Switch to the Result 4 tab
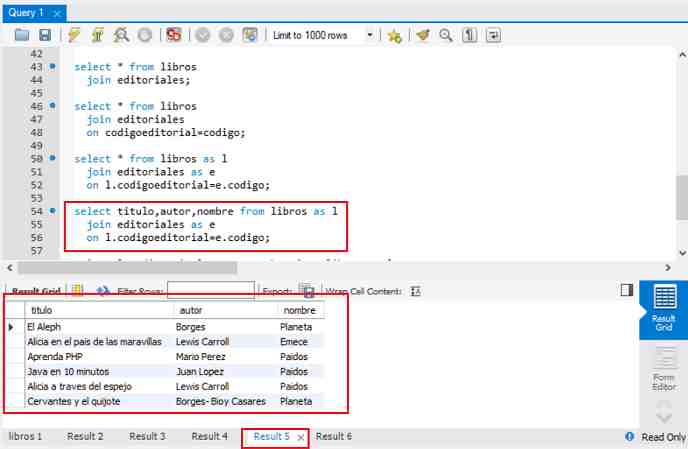The height and width of the screenshot is (449, 688). click(210, 436)
